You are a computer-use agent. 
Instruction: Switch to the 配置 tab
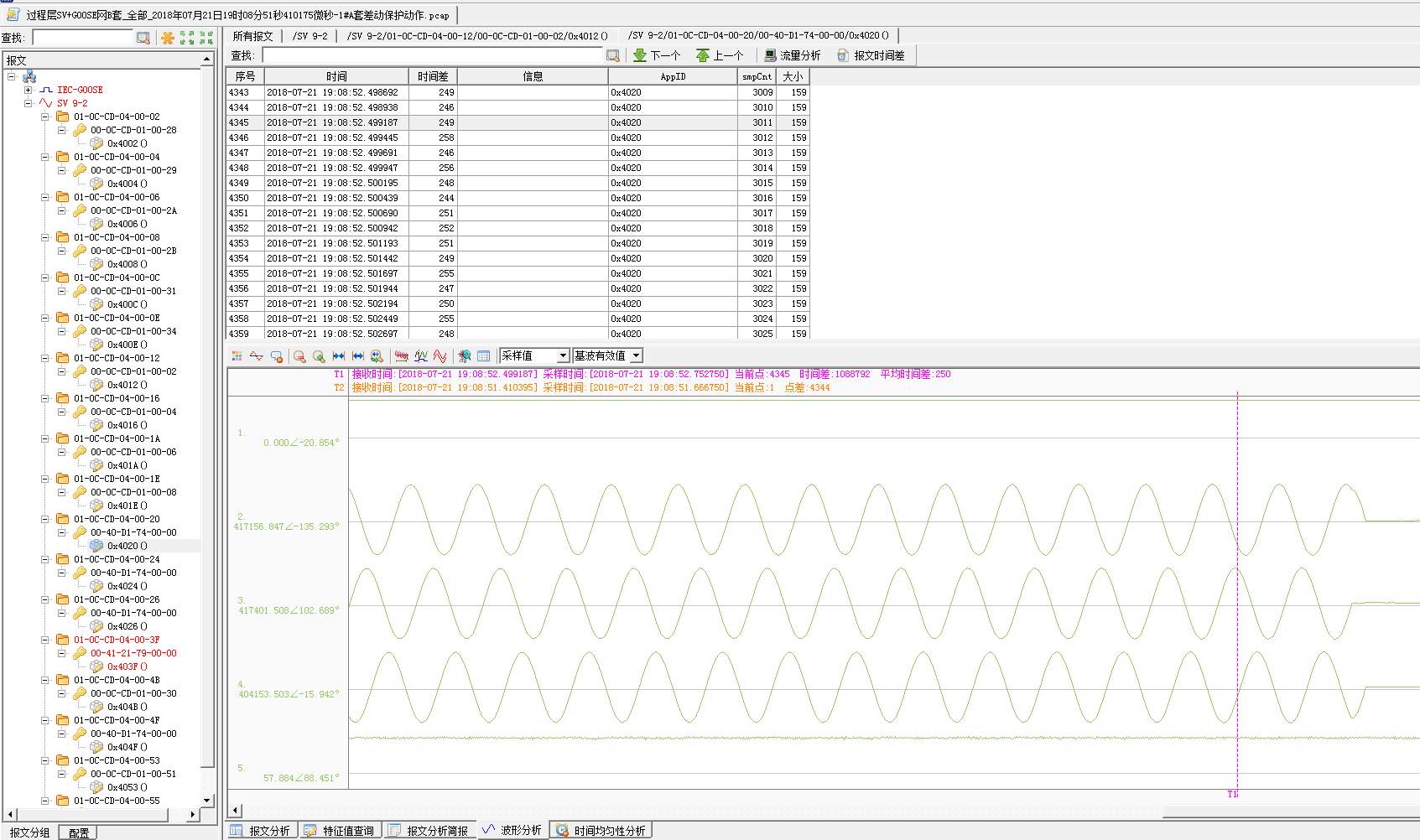point(78,832)
